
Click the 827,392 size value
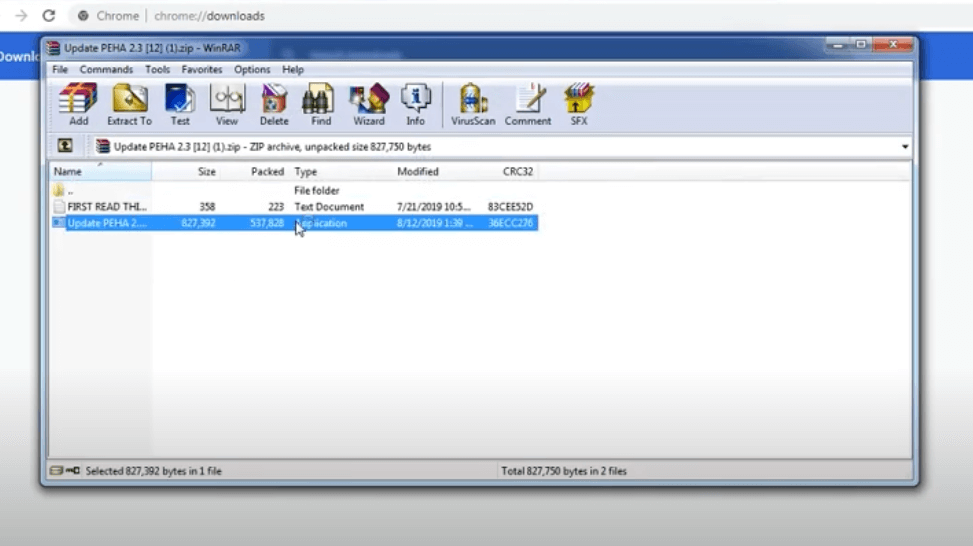tap(199, 223)
